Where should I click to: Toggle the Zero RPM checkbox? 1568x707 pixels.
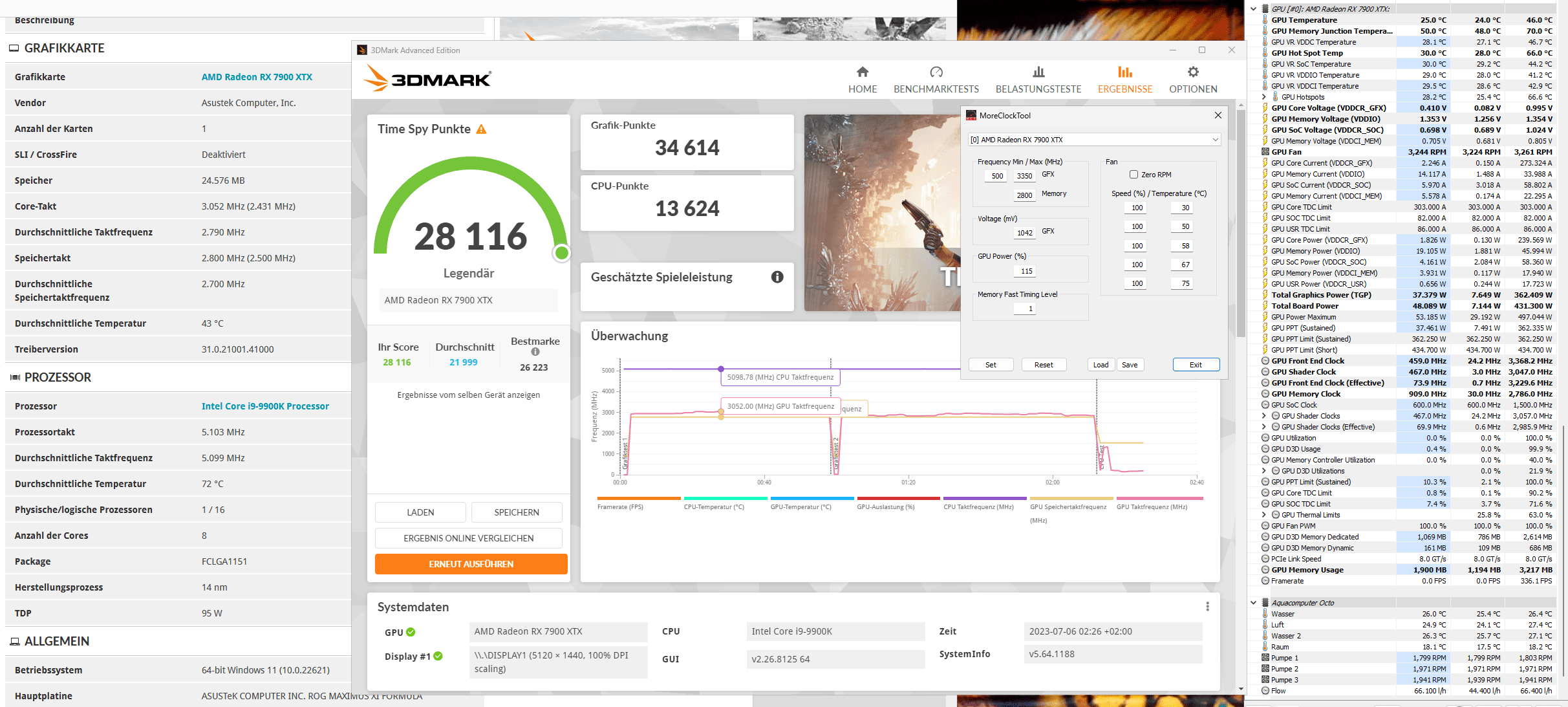tap(1133, 175)
